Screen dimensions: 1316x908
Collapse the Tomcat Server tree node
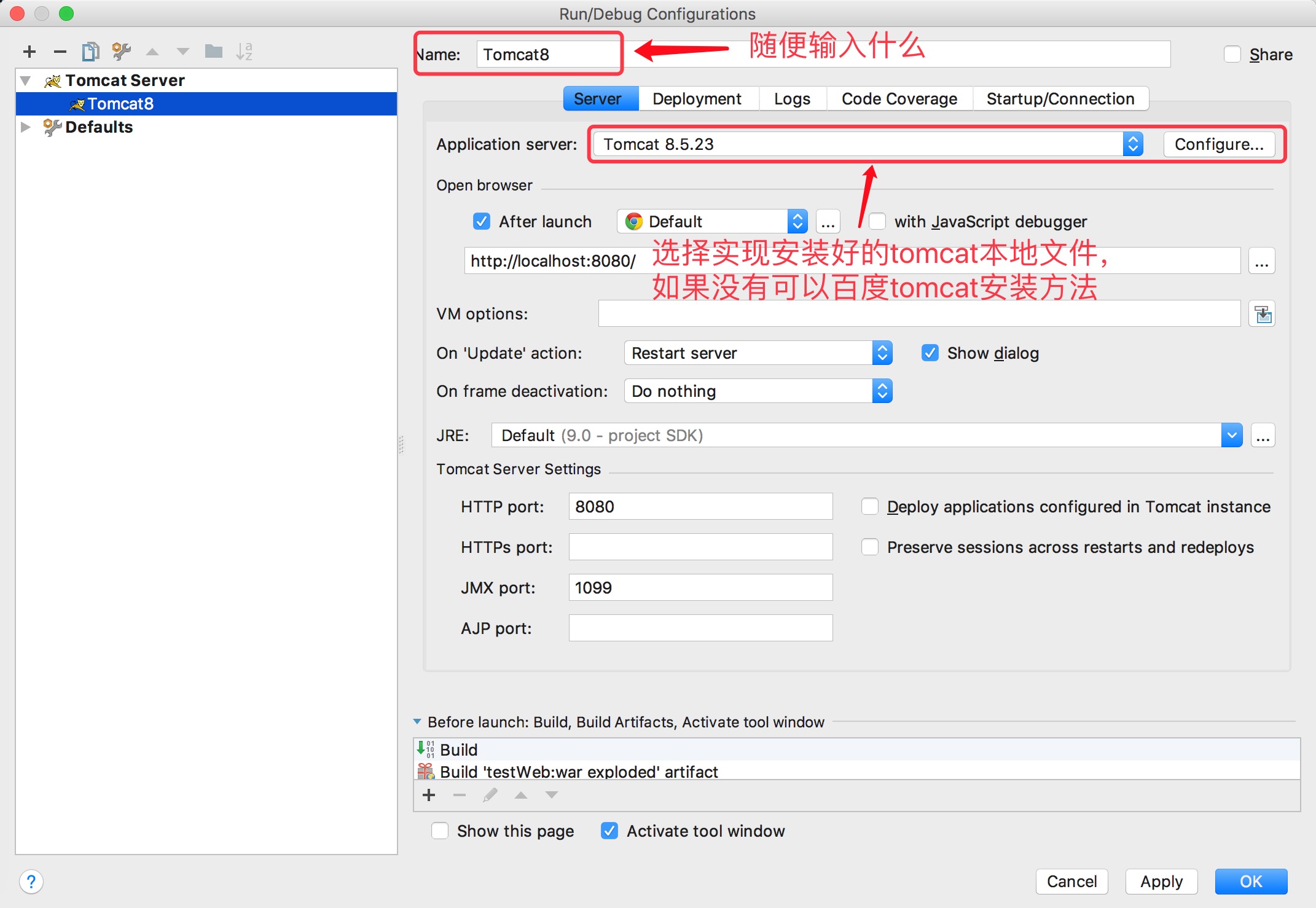click(25, 80)
